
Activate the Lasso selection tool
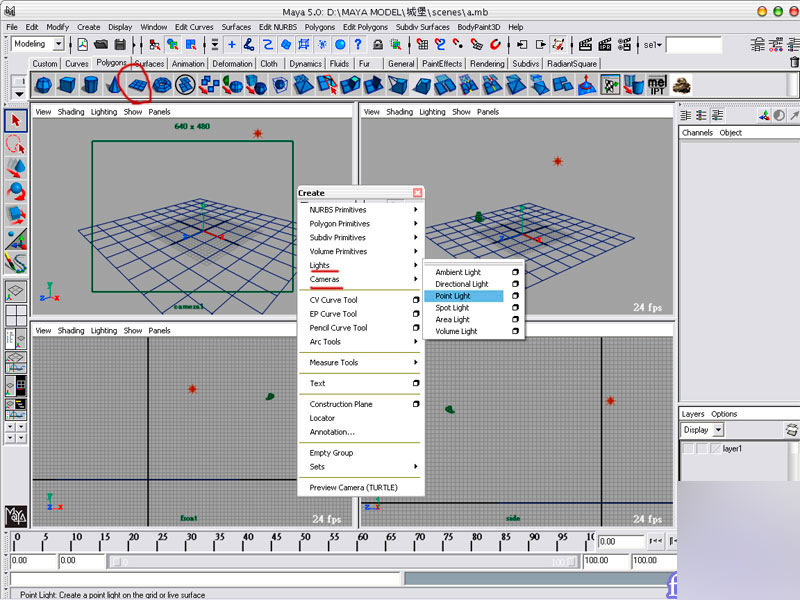click(16, 143)
